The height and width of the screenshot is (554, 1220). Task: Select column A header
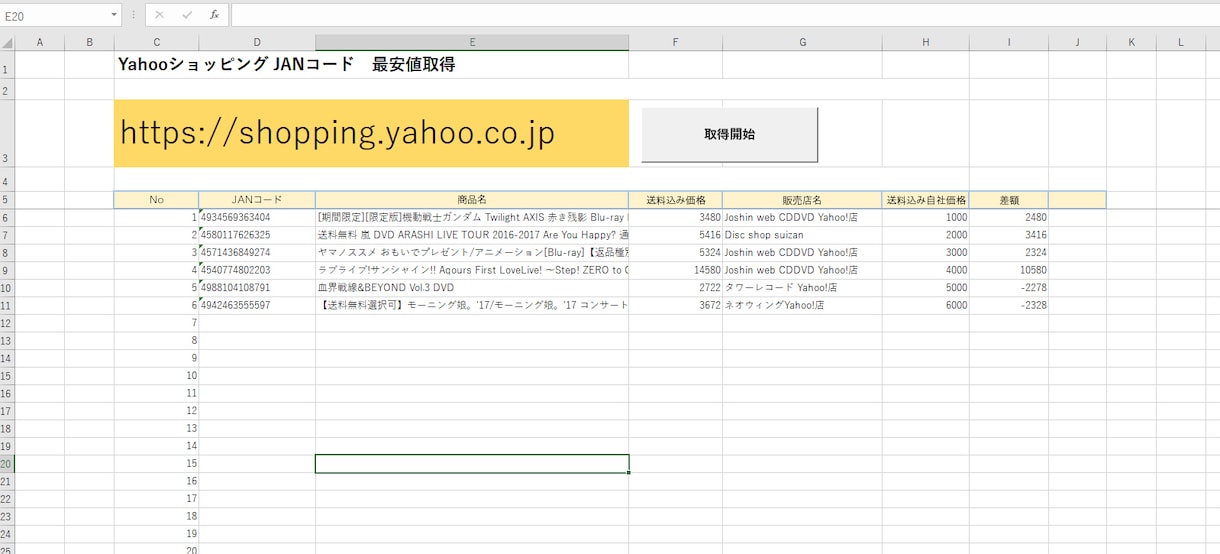[x=39, y=42]
